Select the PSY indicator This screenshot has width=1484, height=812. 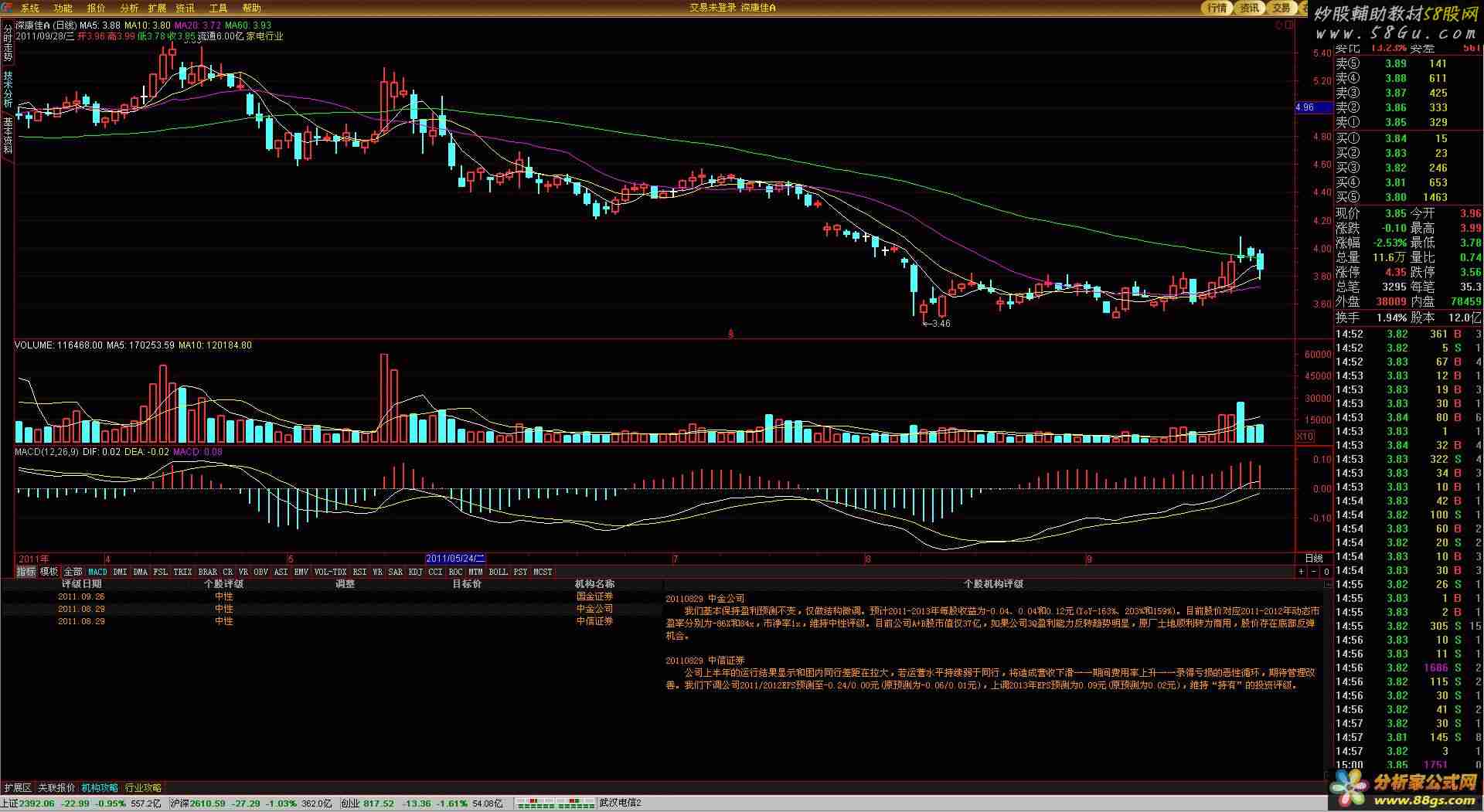coord(520,572)
